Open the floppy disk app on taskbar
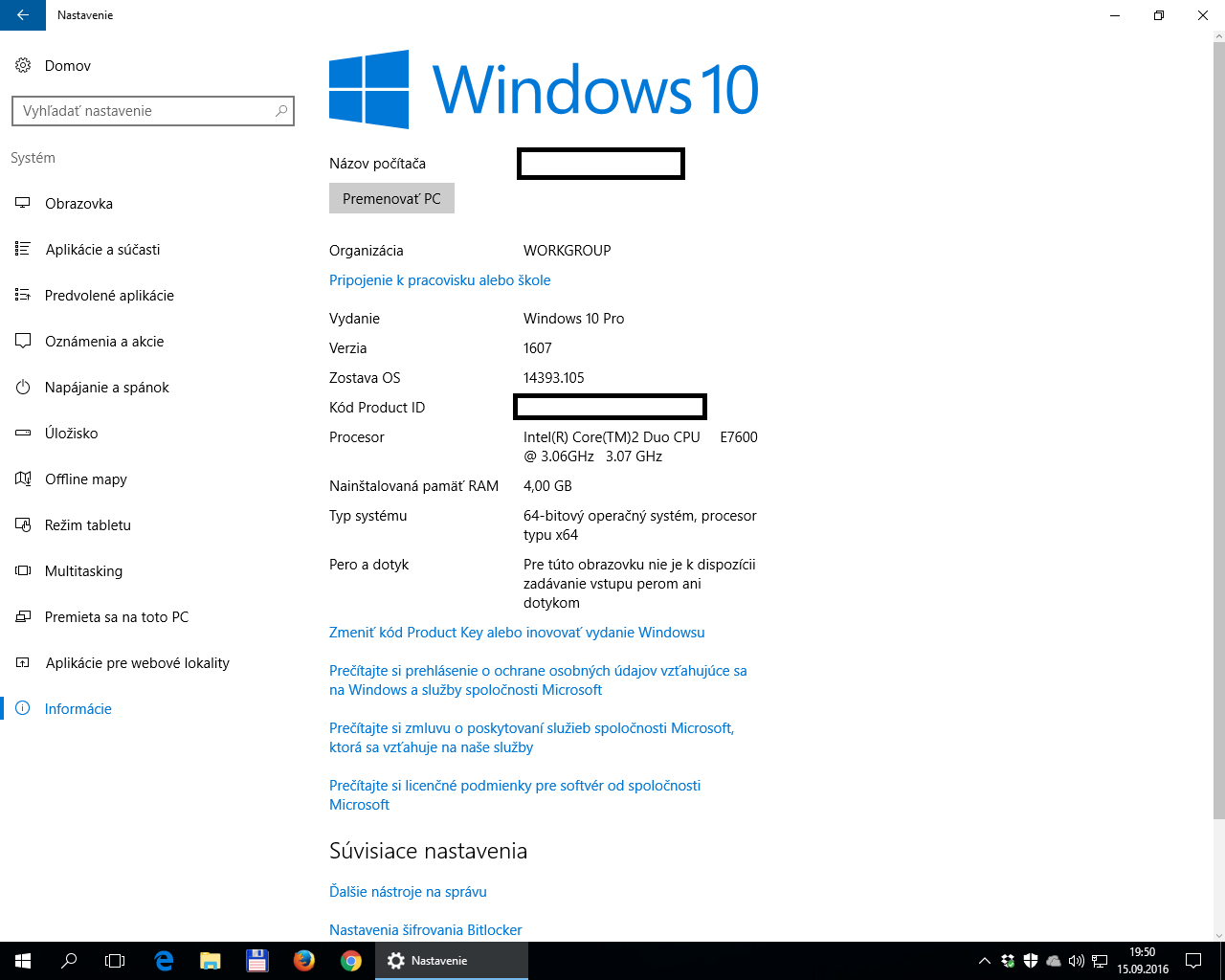This screenshot has height=980, width=1225. pos(256,961)
